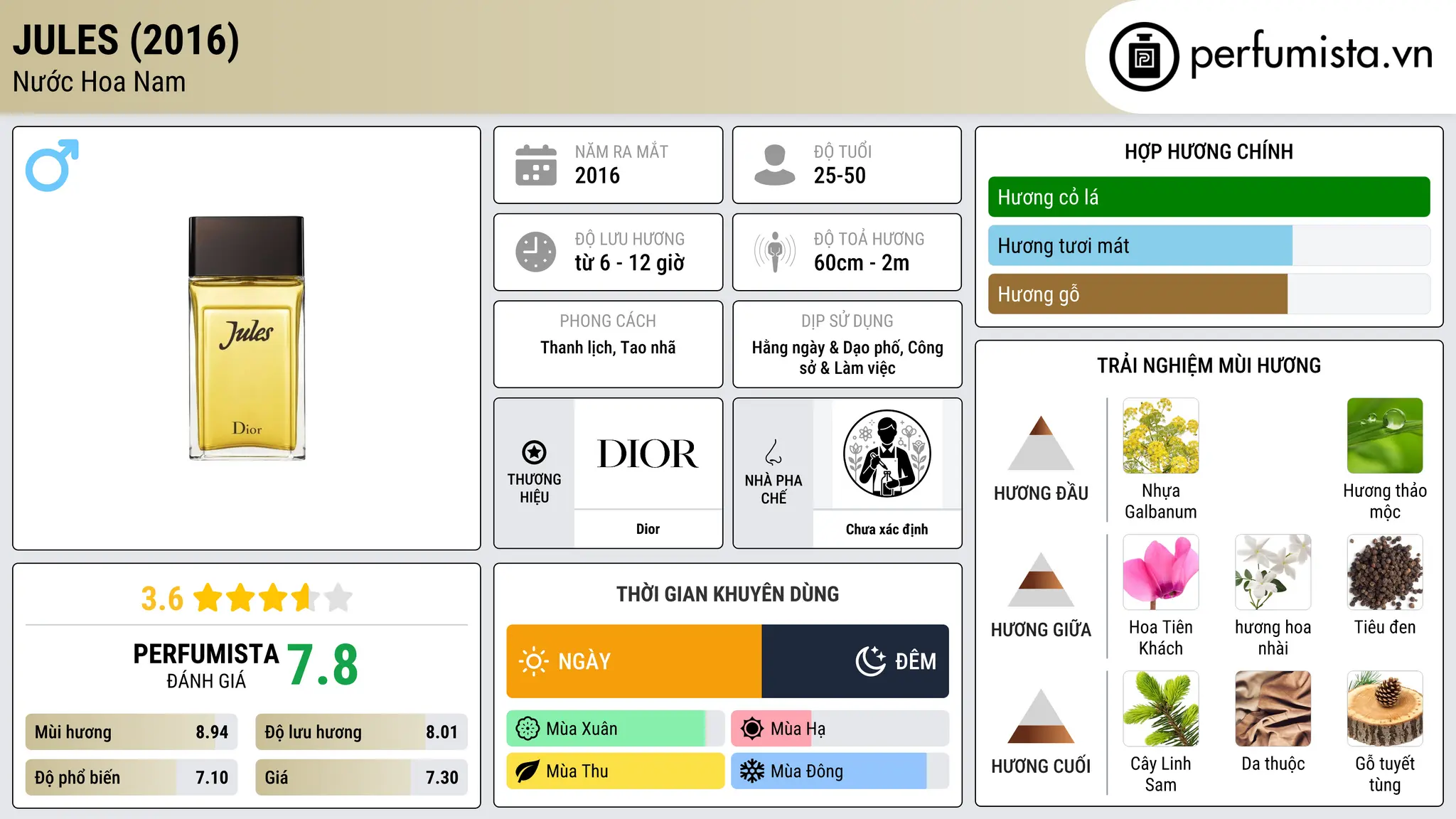Screen dimensions: 1456x819
Task: Select the perfumer illustration in the round badge
Action: [887, 454]
